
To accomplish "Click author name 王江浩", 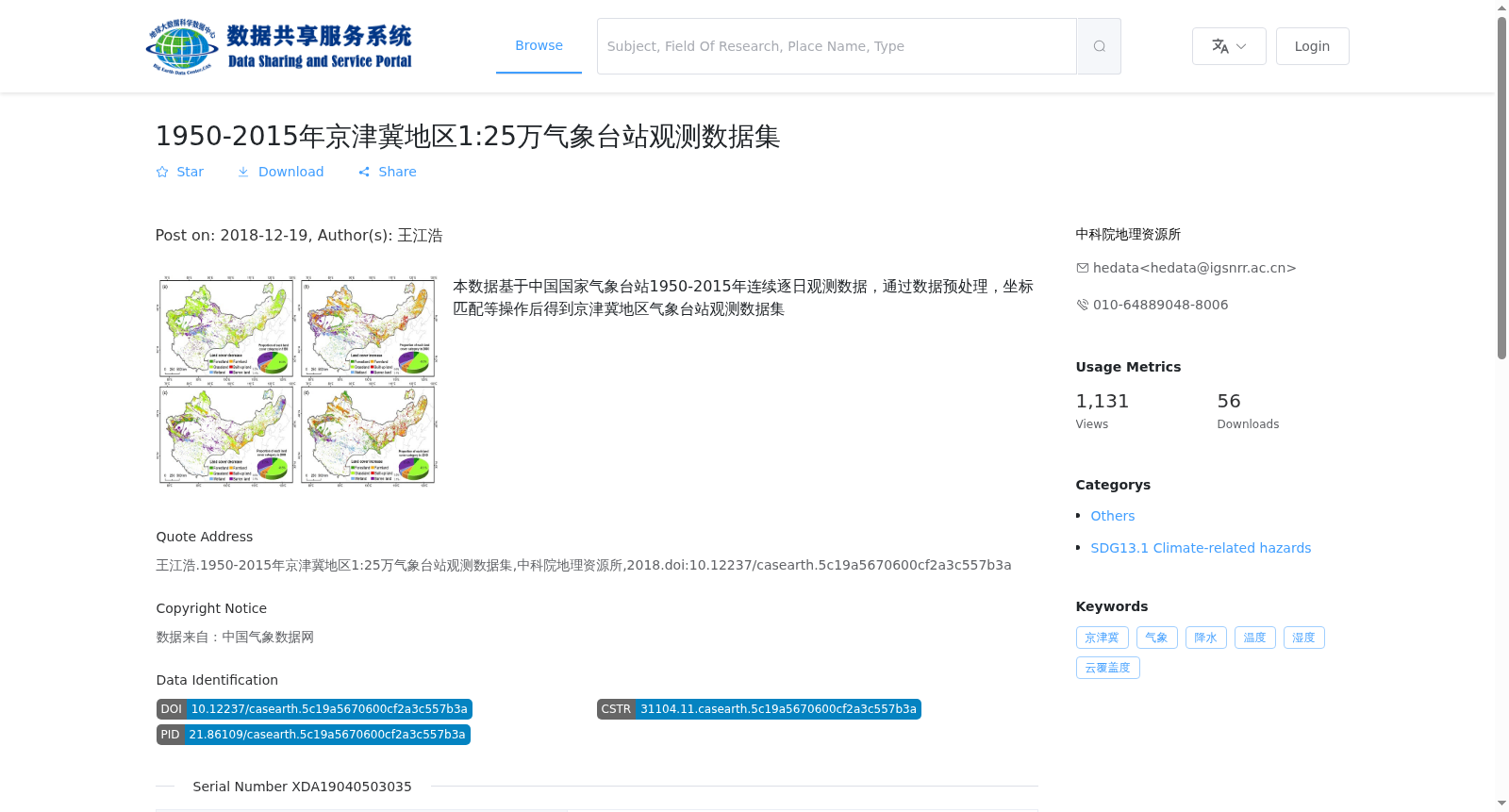I will [x=420, y=236].
